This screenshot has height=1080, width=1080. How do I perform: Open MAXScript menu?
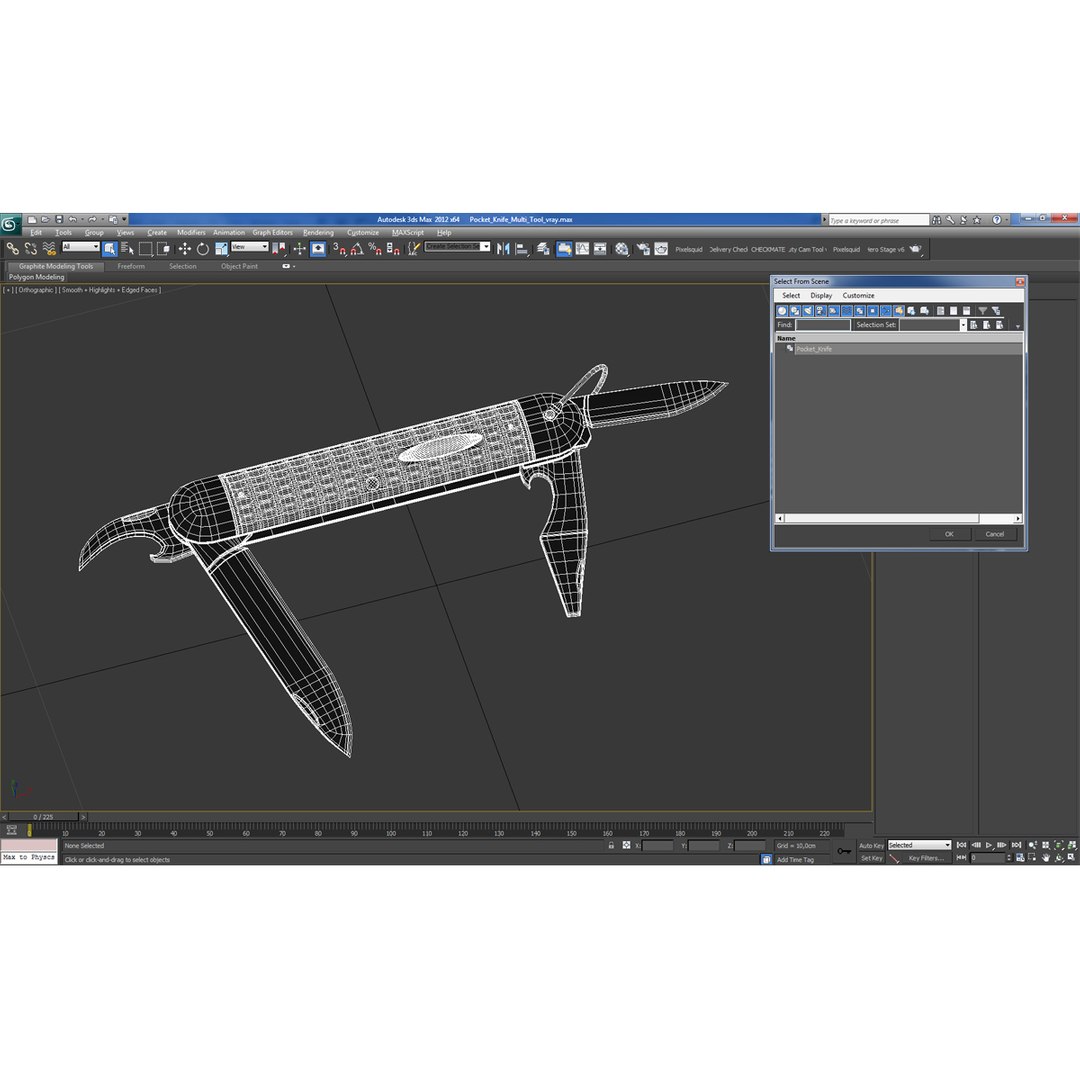tap(408, 232)
